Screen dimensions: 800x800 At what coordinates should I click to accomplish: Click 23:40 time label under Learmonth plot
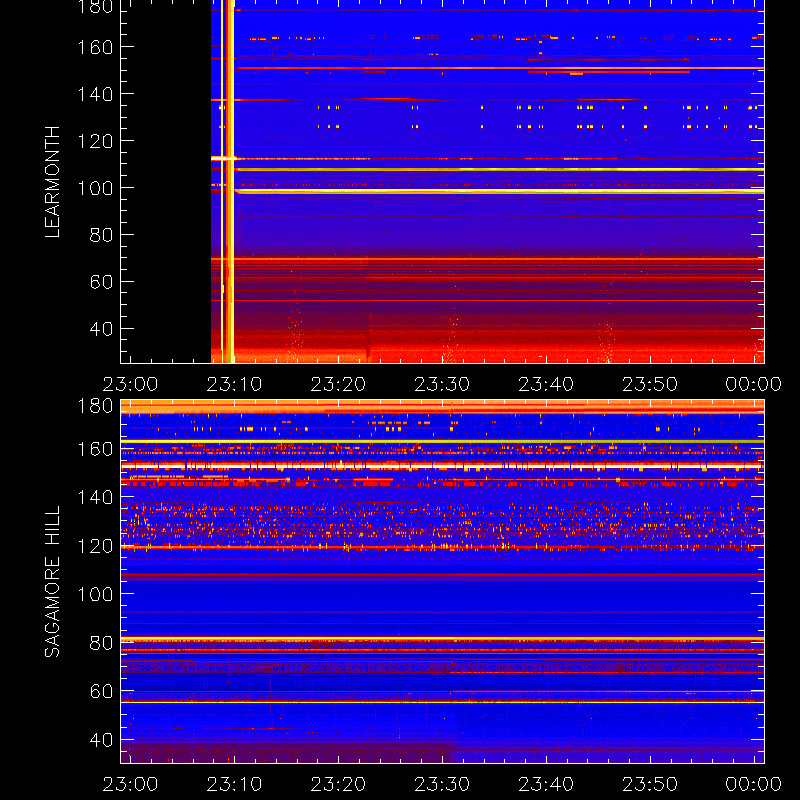coord(546,384)
